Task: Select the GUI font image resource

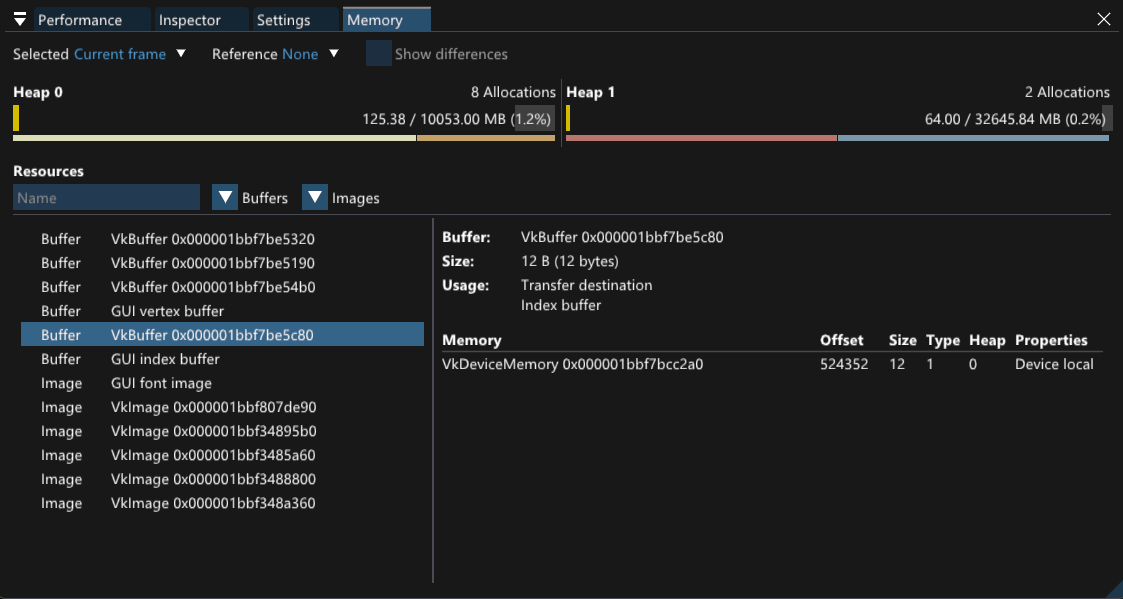Action: (161, 383)
